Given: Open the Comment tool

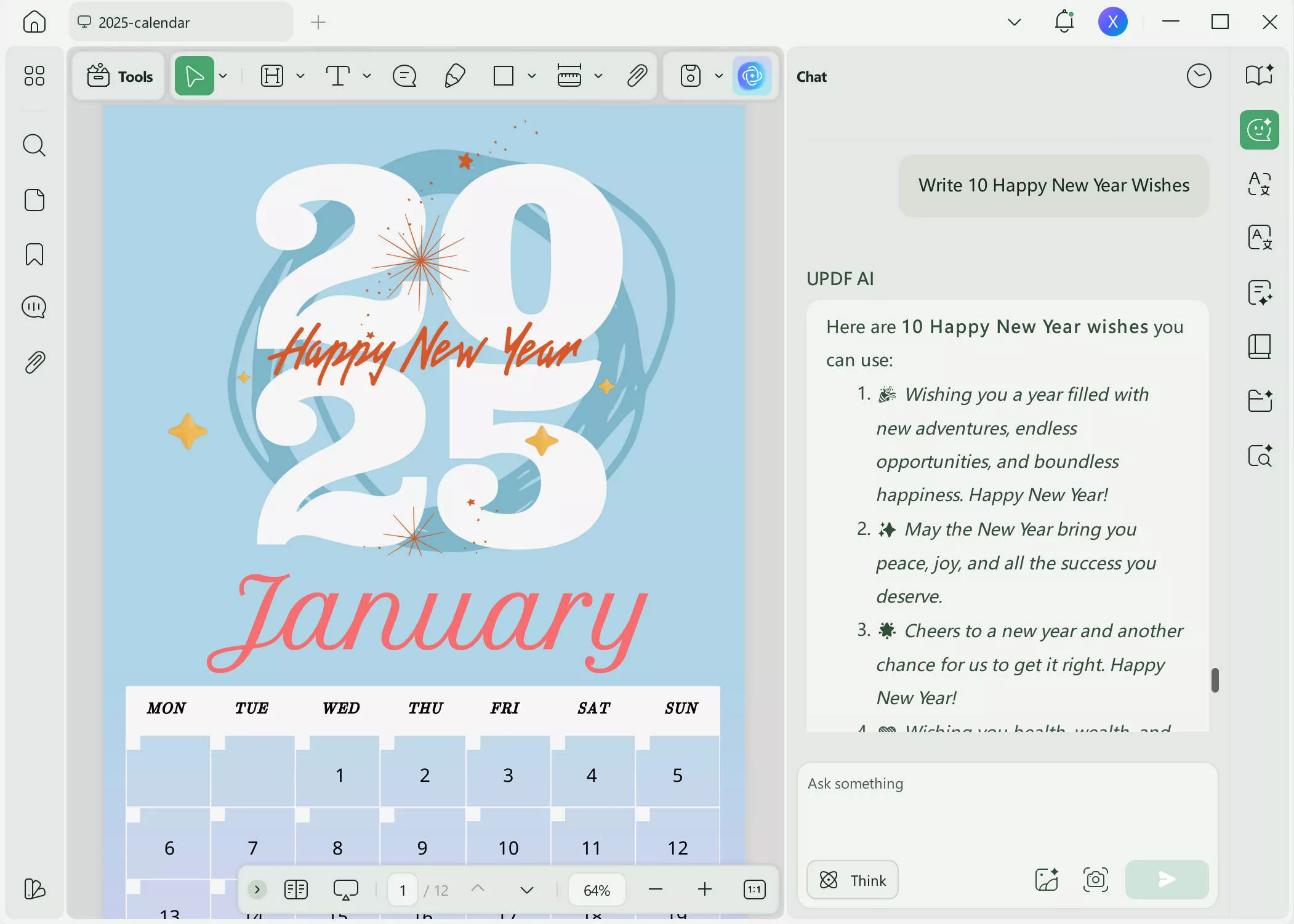Looking at the screenshot, I should pos(404,76).
